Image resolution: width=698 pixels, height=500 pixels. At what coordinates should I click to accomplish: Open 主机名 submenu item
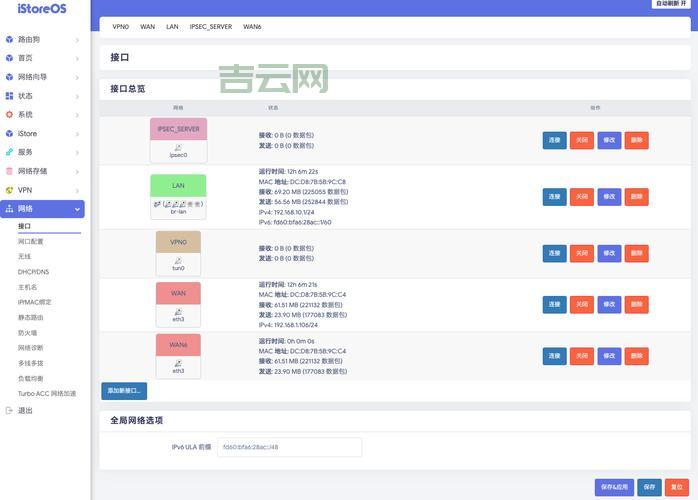click(x=27, y=287)
